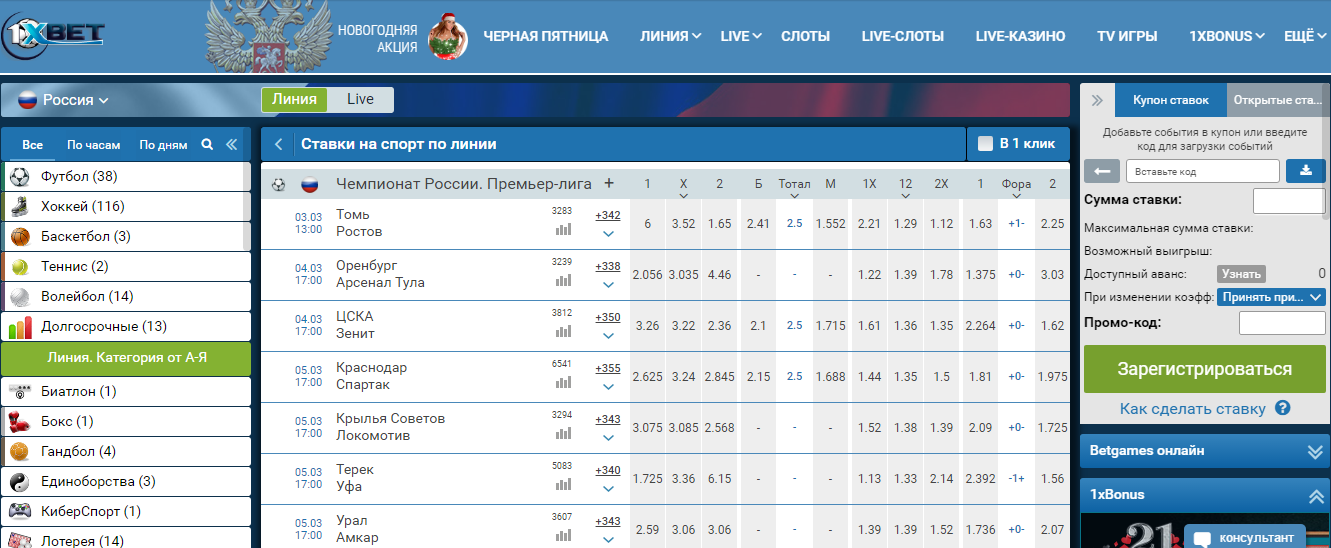The width and height of the screenshot is (1331, 548).
Task: Expand the Betgames онлайн panel
Action: point(1315,451)
